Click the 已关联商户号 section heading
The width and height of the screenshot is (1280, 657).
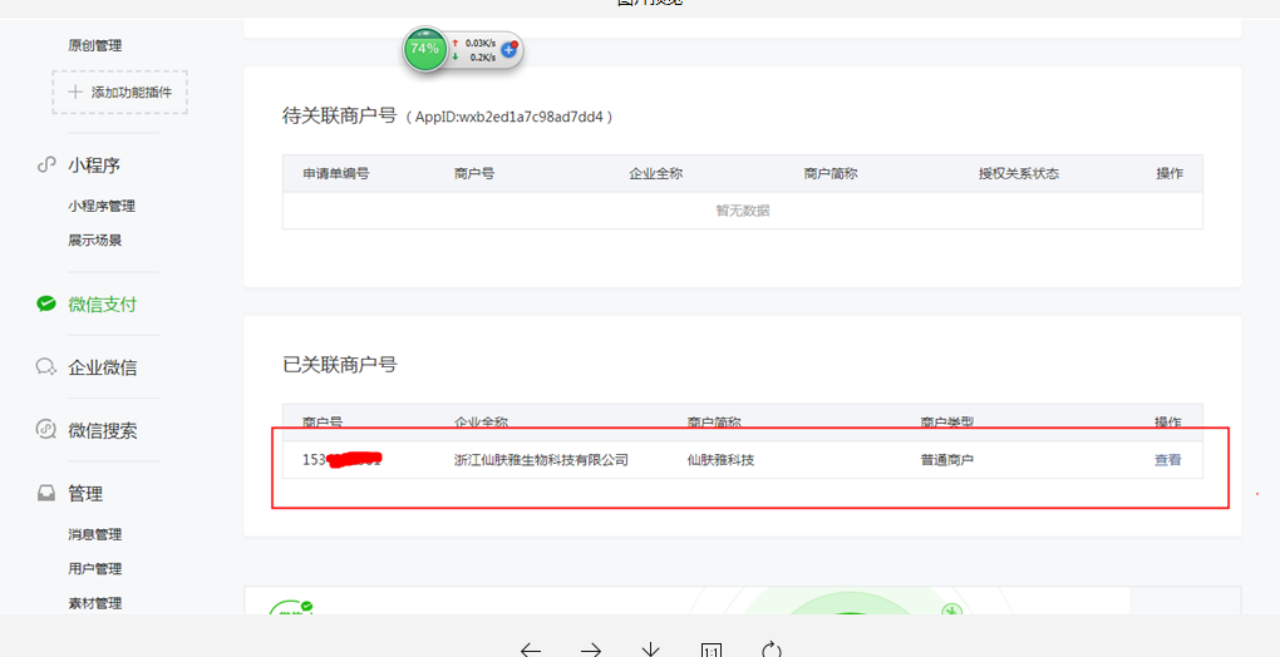(340, 365)
